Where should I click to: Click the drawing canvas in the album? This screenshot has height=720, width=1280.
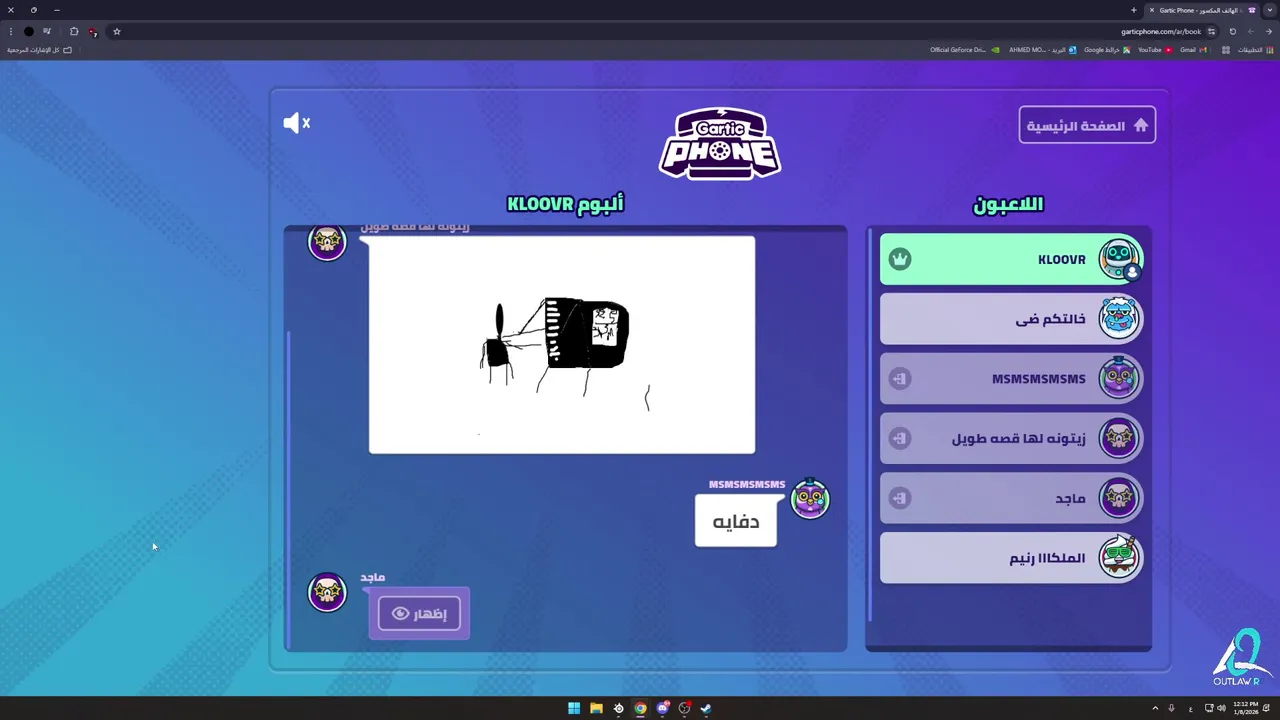coord(562,345)
